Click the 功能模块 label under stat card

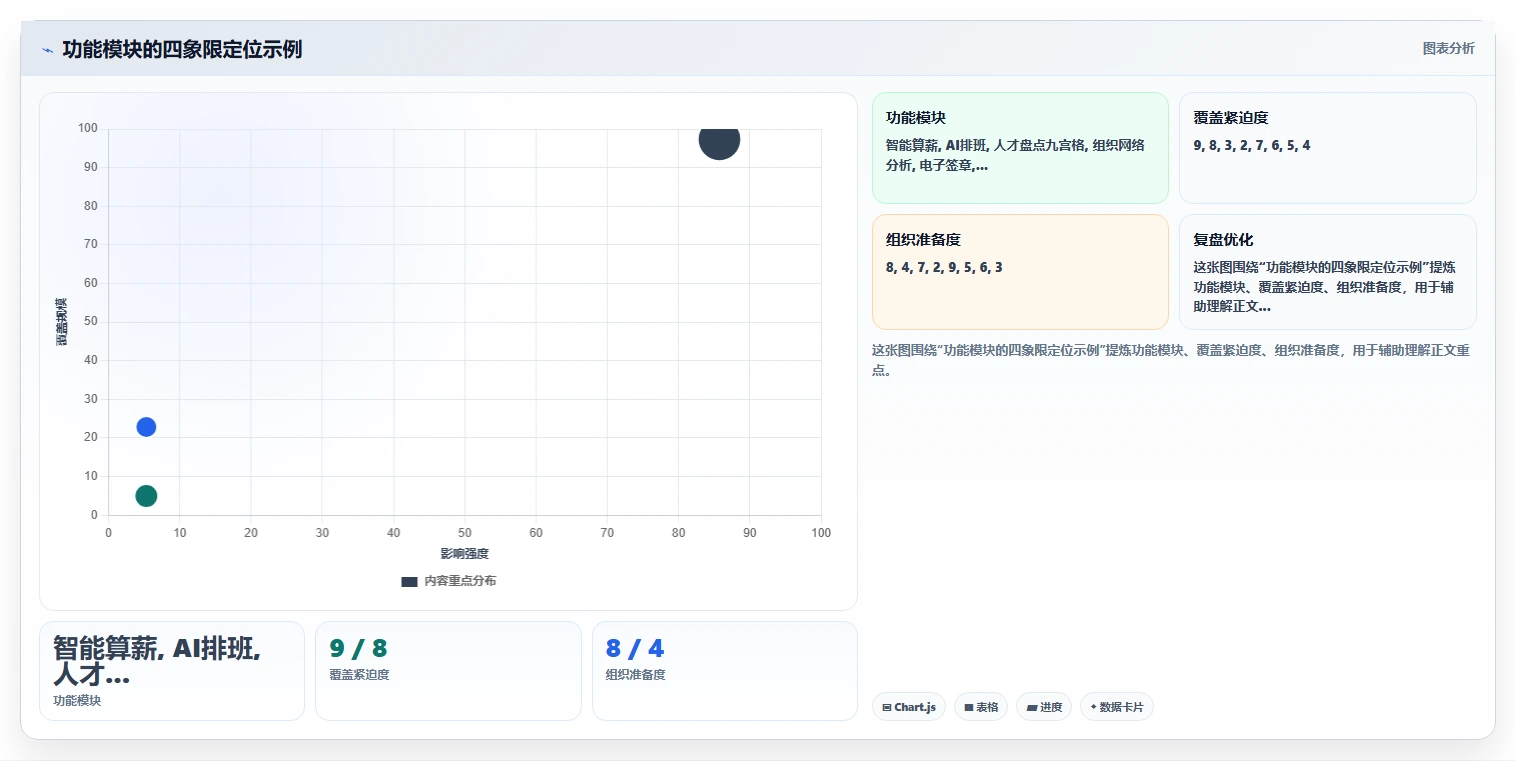coord(77,701)
